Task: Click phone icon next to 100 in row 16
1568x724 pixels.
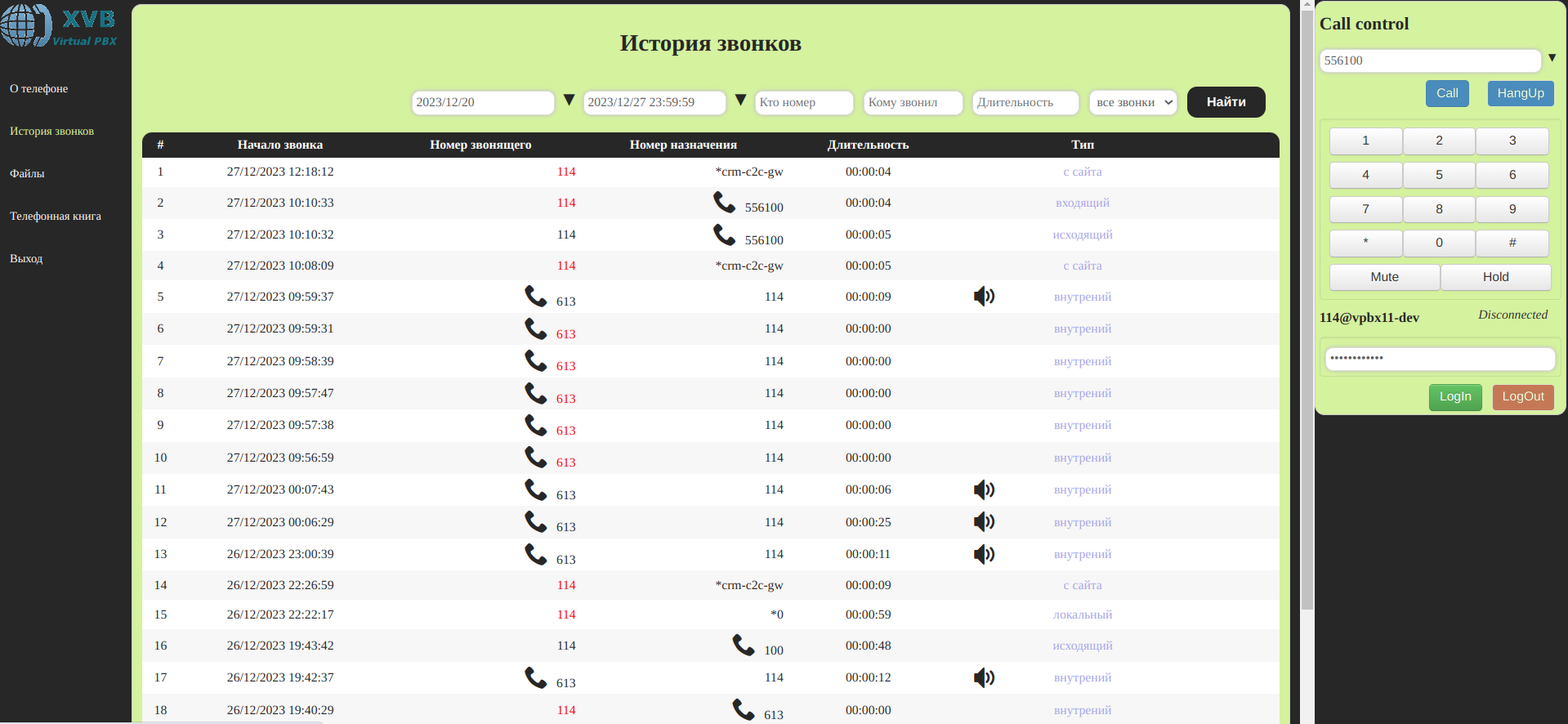Action: 743,645
